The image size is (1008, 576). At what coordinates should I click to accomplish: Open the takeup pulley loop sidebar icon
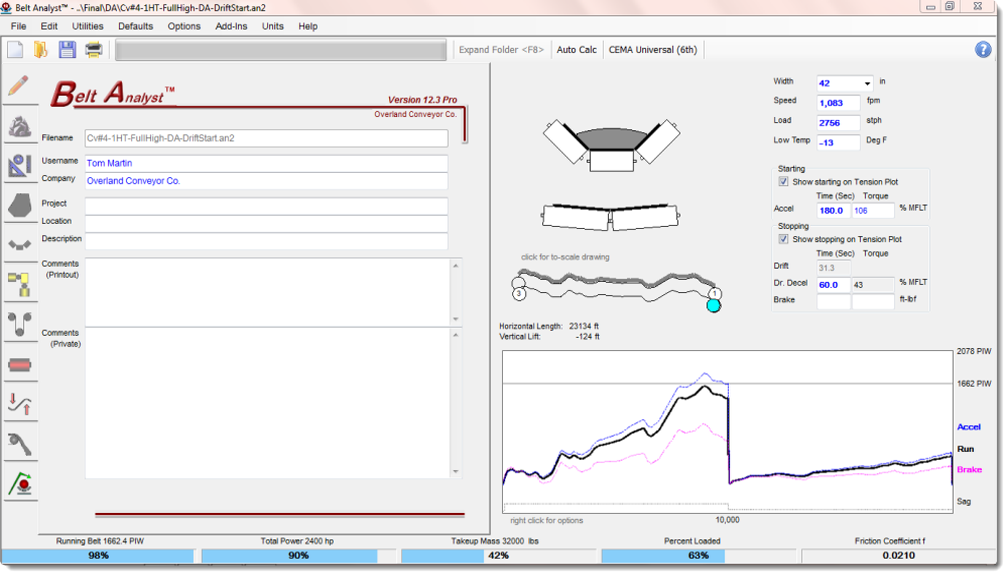20,324
